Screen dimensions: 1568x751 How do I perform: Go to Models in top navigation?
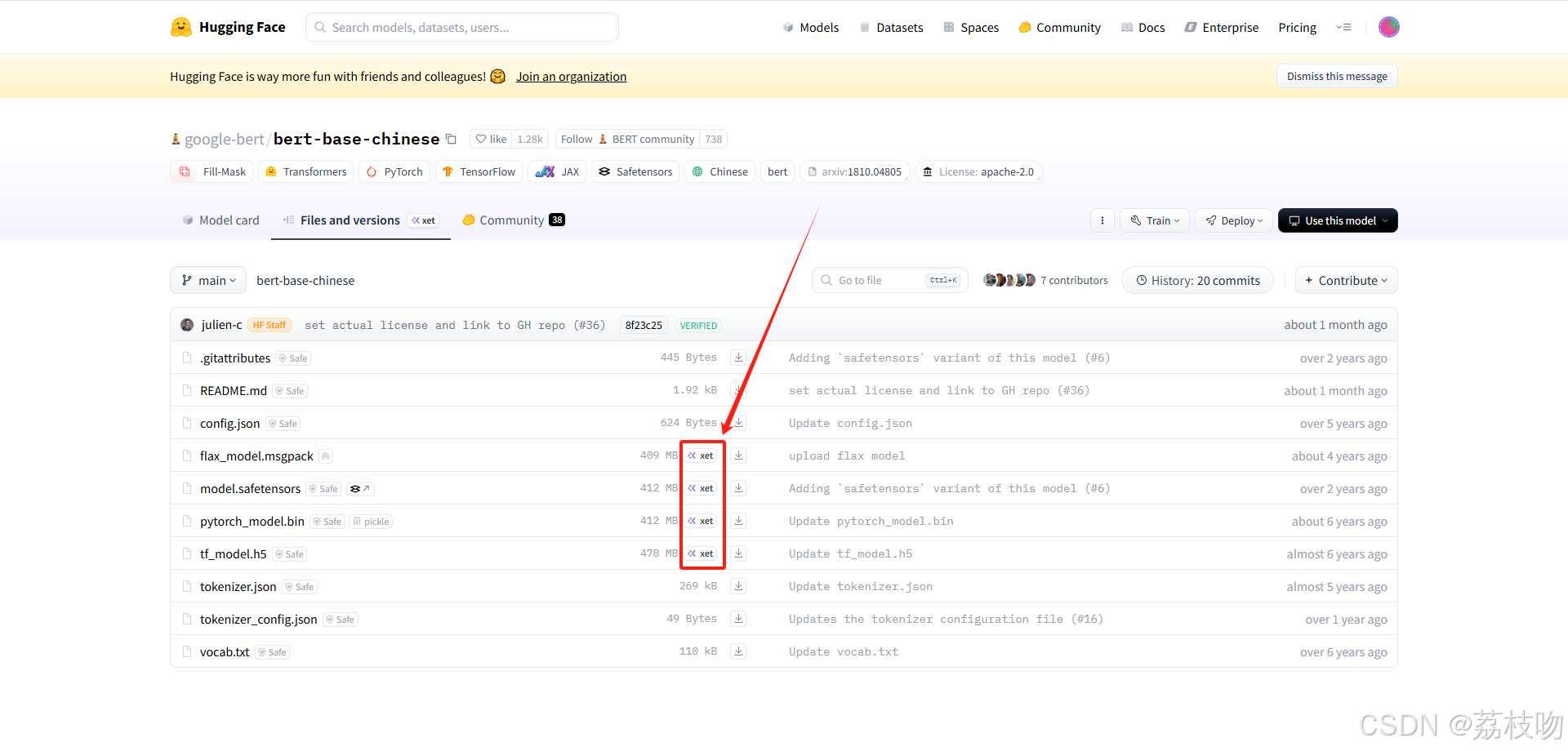click(x=810, y=27)
